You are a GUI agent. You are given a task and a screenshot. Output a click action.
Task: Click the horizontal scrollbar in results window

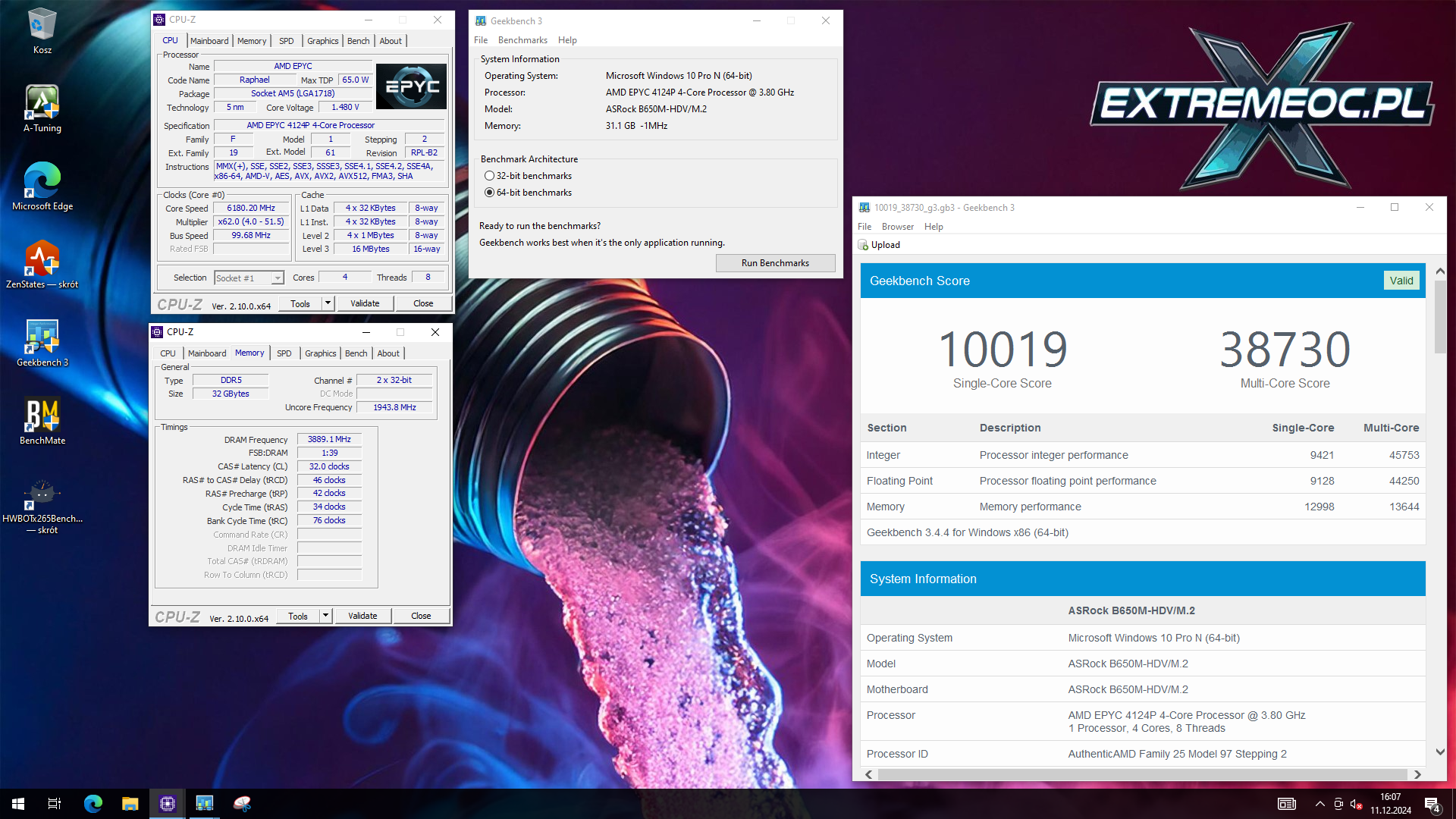pyautogui.click(x=1143, y=774)
